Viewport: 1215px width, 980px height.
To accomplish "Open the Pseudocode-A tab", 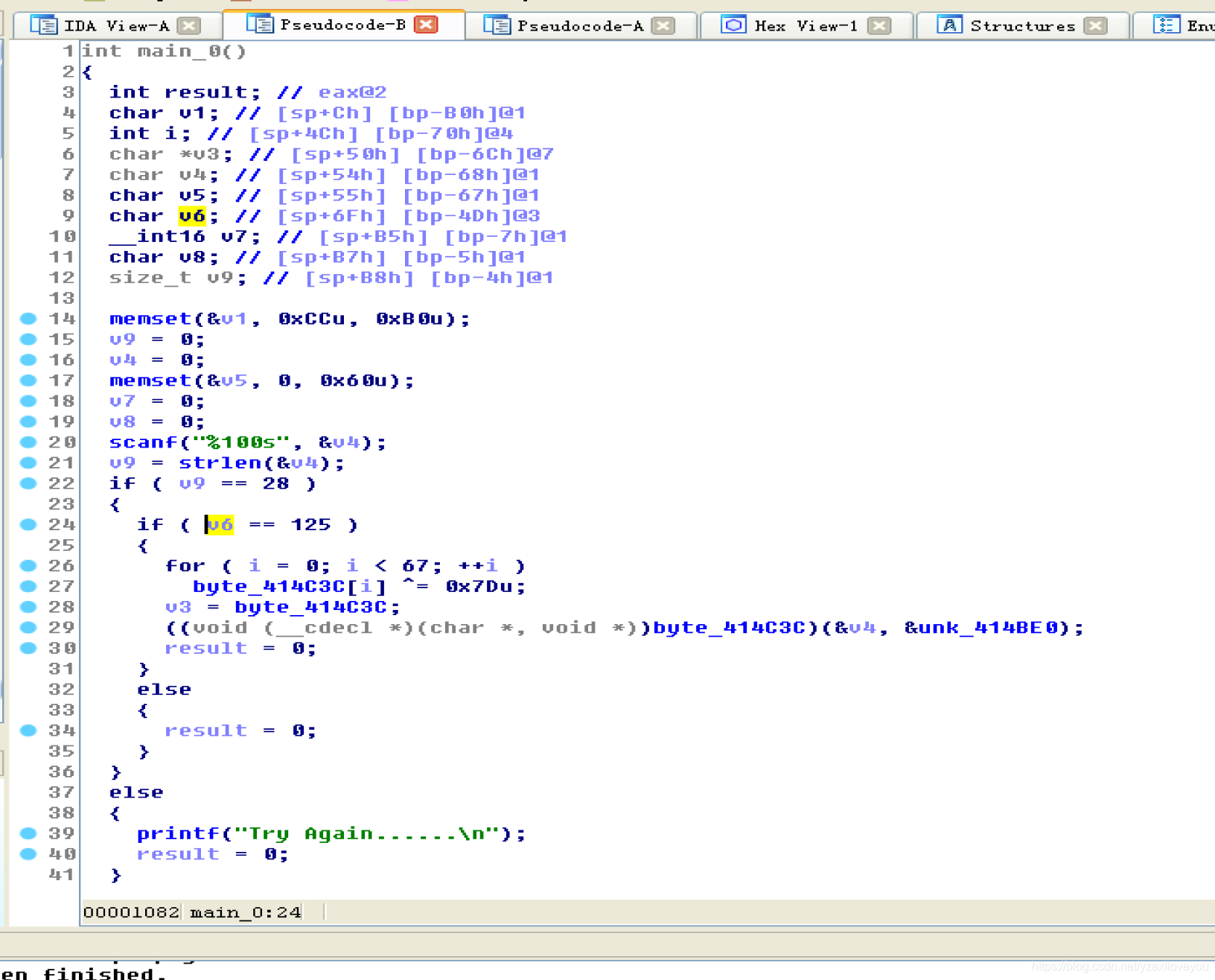I will 580,26.
